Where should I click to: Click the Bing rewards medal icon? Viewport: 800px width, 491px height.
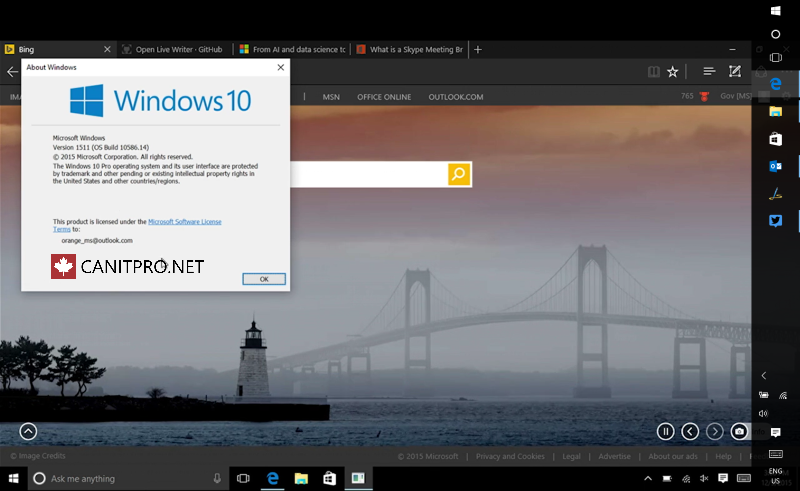tap(704, 96)
